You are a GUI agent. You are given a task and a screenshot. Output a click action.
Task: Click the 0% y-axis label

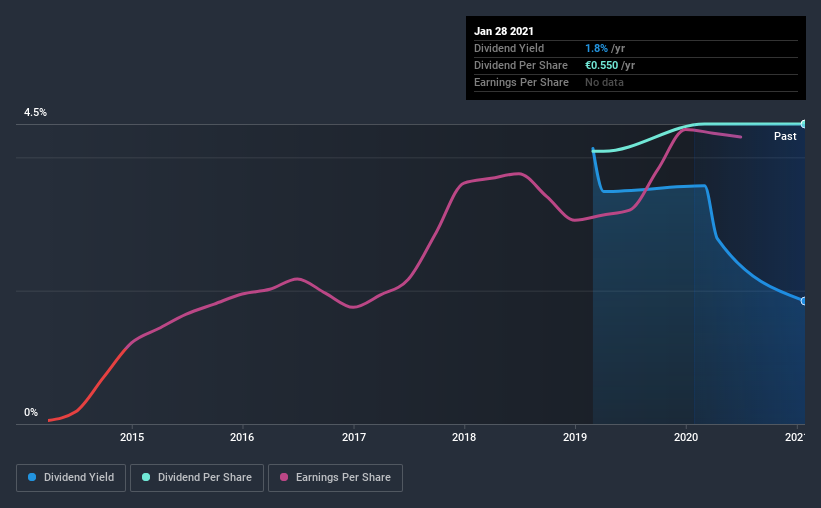31,413
